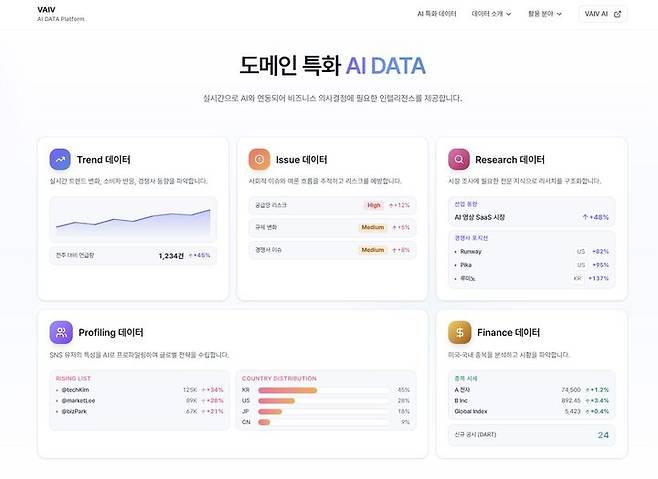The width and height of the screenshot is (658, 479).
Task: Open the first navigation menu item
Action: tap(437, 14)
